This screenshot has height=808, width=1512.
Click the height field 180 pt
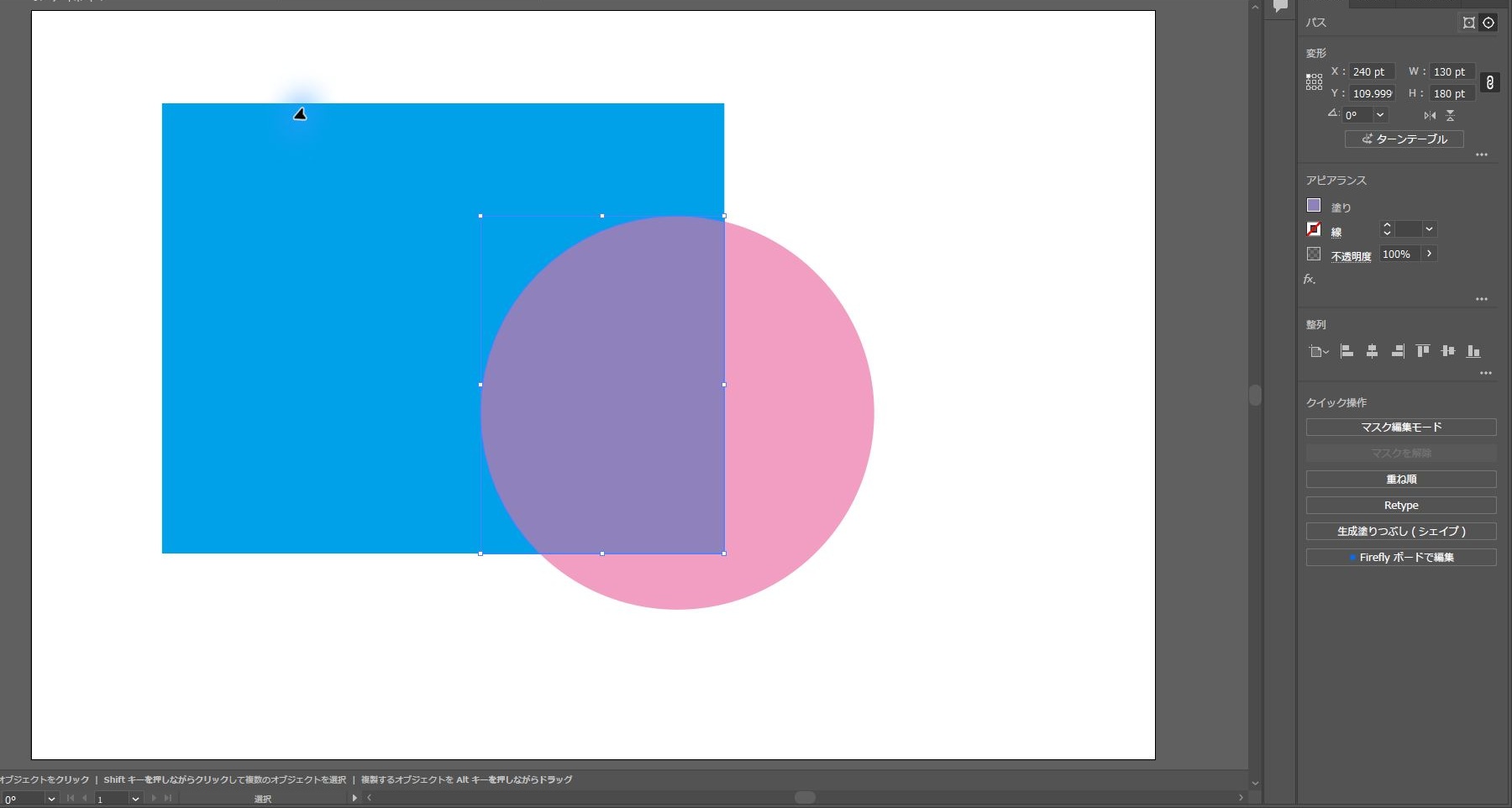tap(1451, 94)
